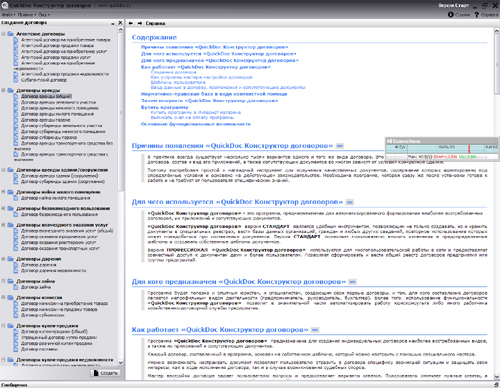Image resolution: width=500 pixels, height=388 pixels.
Task: Click top button beside Для чего используется heading
Action: [350, 202]
